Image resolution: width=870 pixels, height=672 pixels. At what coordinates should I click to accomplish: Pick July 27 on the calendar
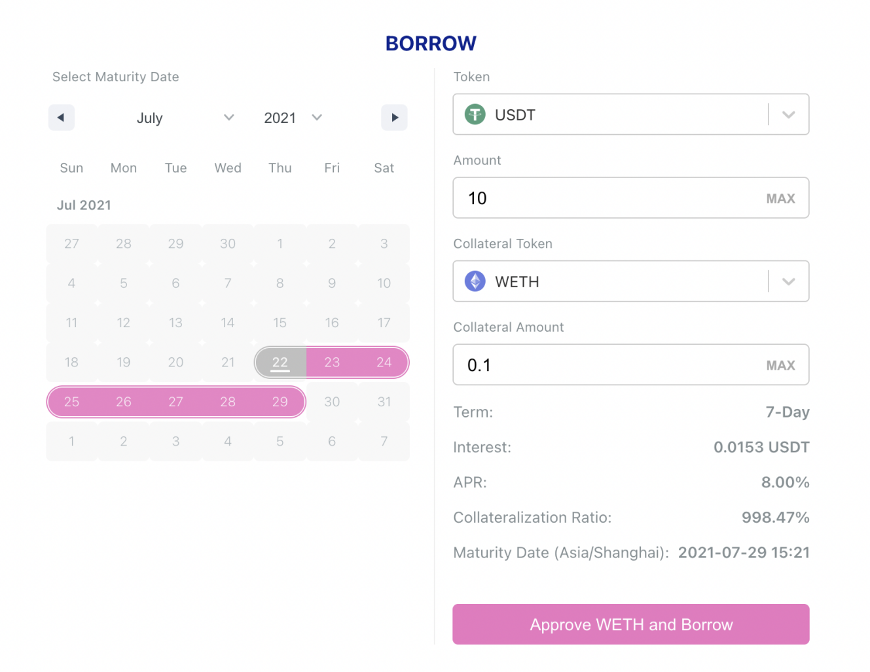176,402
